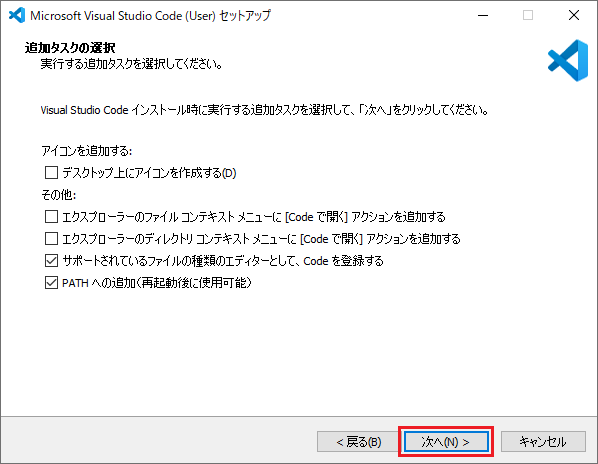The image size is (598, 464).
Task: Uncheck the PATHへの追加 checkbox
Action: [51, 283]
